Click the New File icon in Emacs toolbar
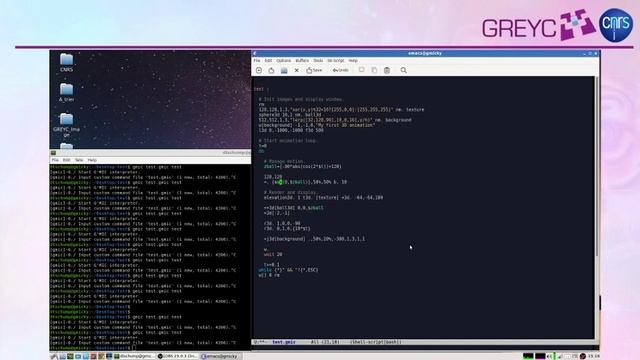 (x=259, y=70)
